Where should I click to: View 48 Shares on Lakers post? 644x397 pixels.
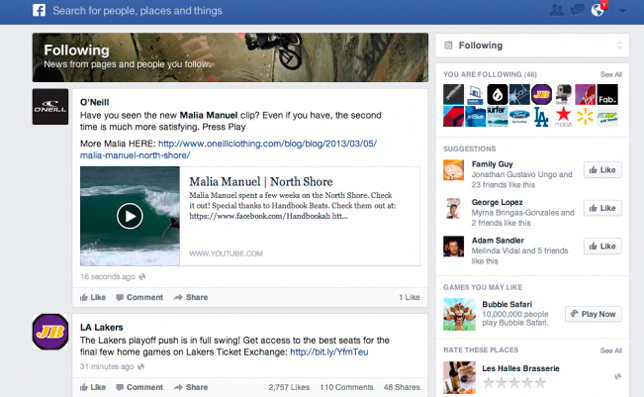point(402,387)
